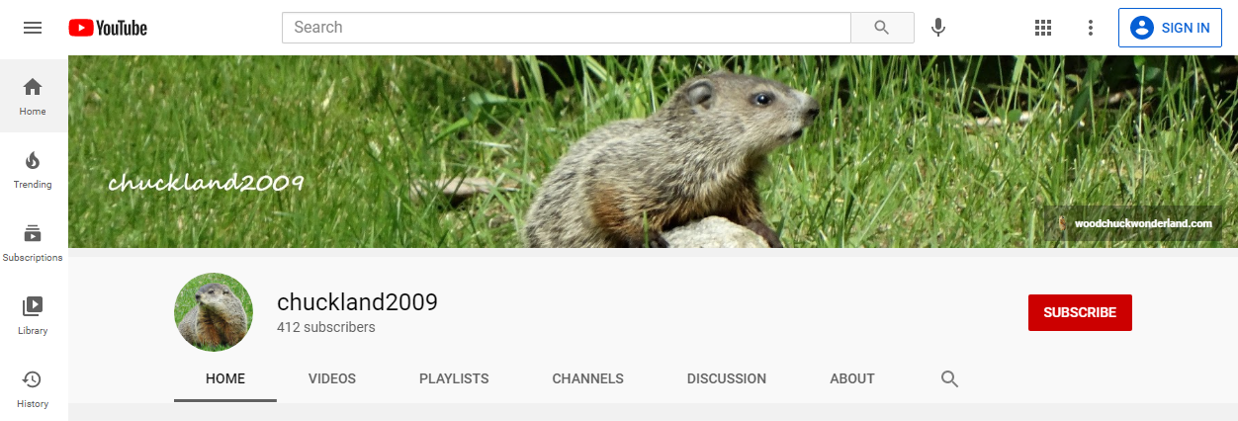1238x421 pixels.
Task: Open the hamburger guide menu
Action: (33, 28)
